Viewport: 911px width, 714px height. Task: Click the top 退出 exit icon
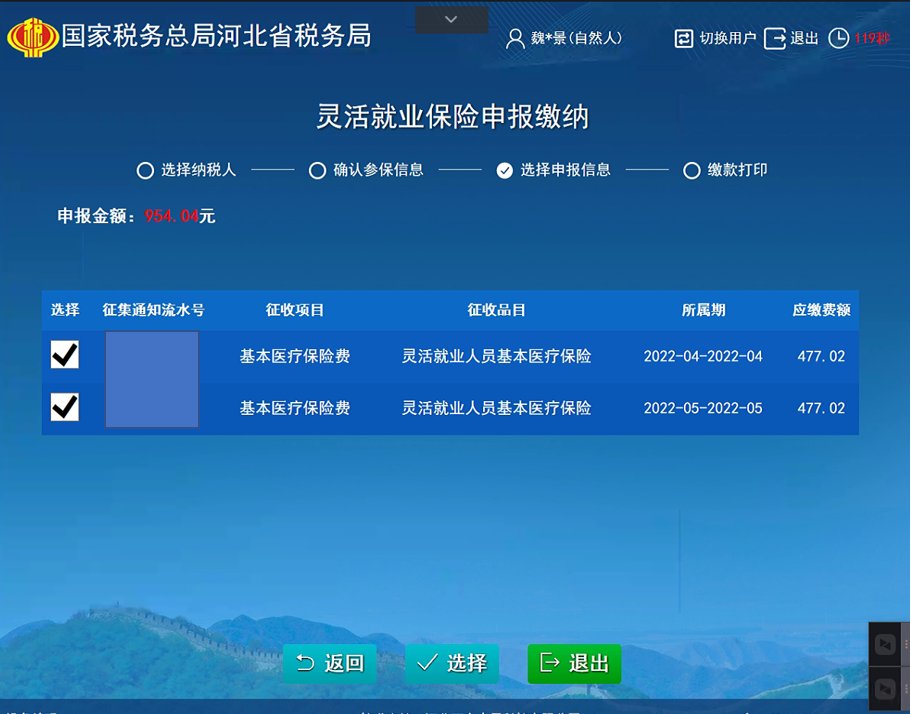click(774, 39)
